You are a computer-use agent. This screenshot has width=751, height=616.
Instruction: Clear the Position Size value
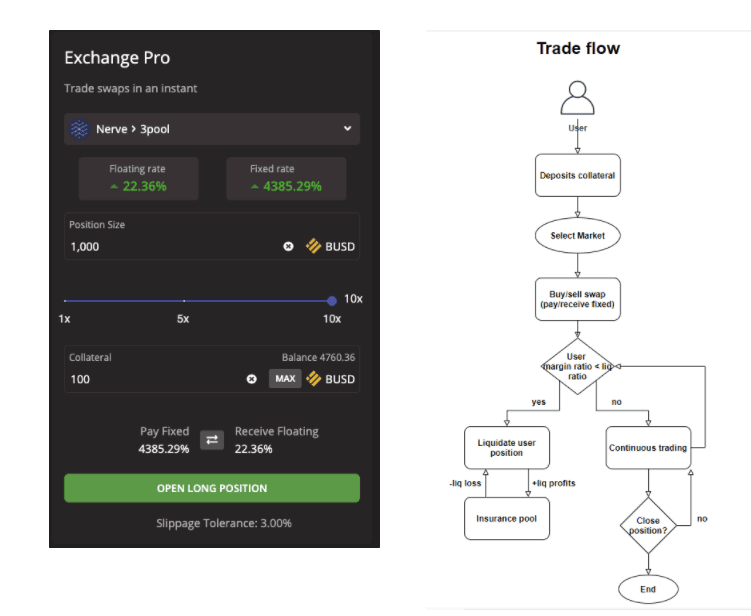[x=288, y=246]
